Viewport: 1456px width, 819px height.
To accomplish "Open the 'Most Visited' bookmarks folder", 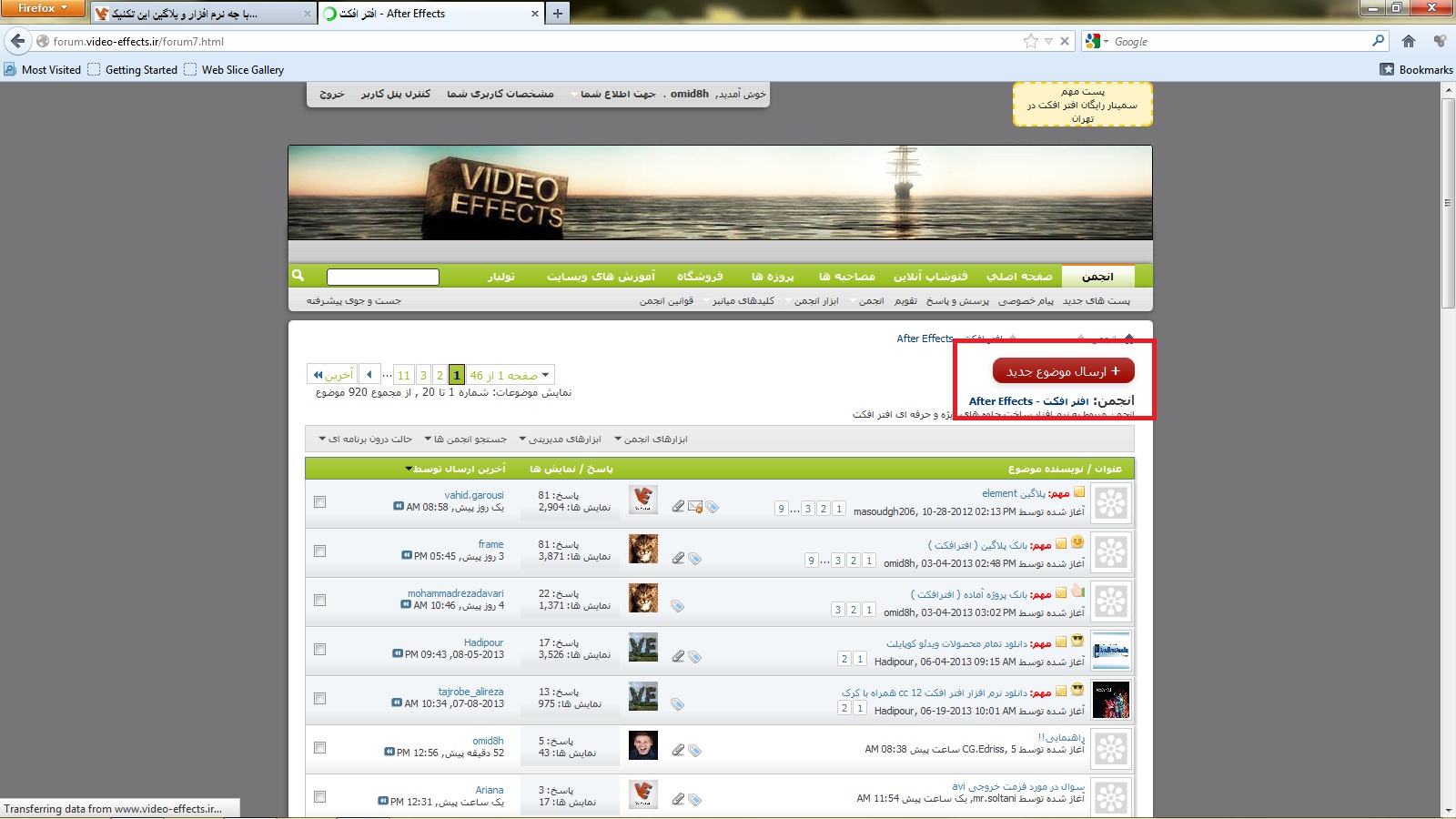I will coord(43,69).
